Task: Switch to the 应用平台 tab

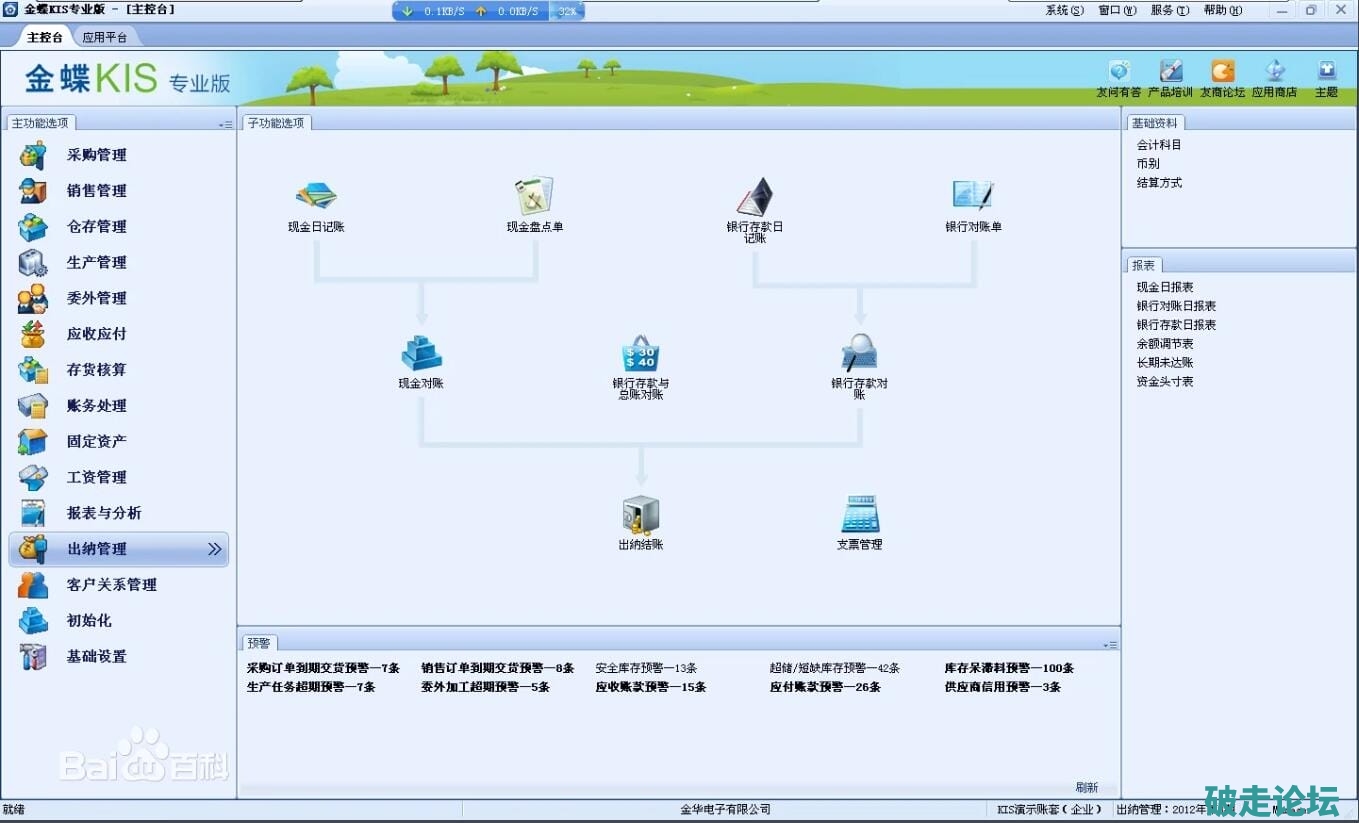Action: point(105,37)
